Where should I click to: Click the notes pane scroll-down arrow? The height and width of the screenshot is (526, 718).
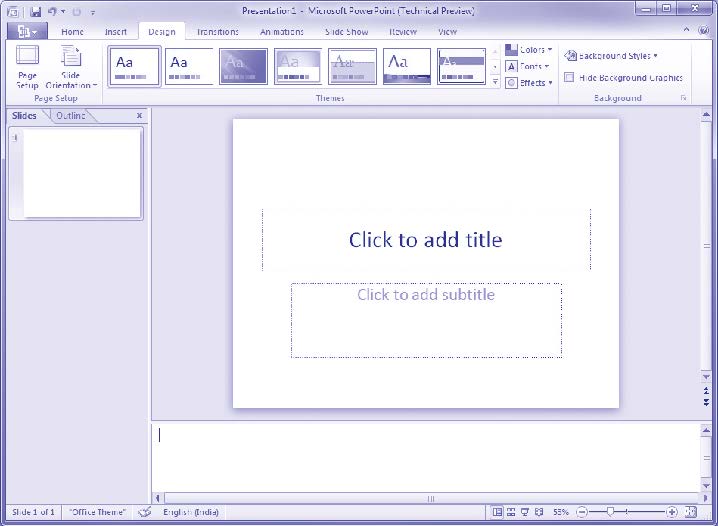pyautogui.click(x=706, y=485)
